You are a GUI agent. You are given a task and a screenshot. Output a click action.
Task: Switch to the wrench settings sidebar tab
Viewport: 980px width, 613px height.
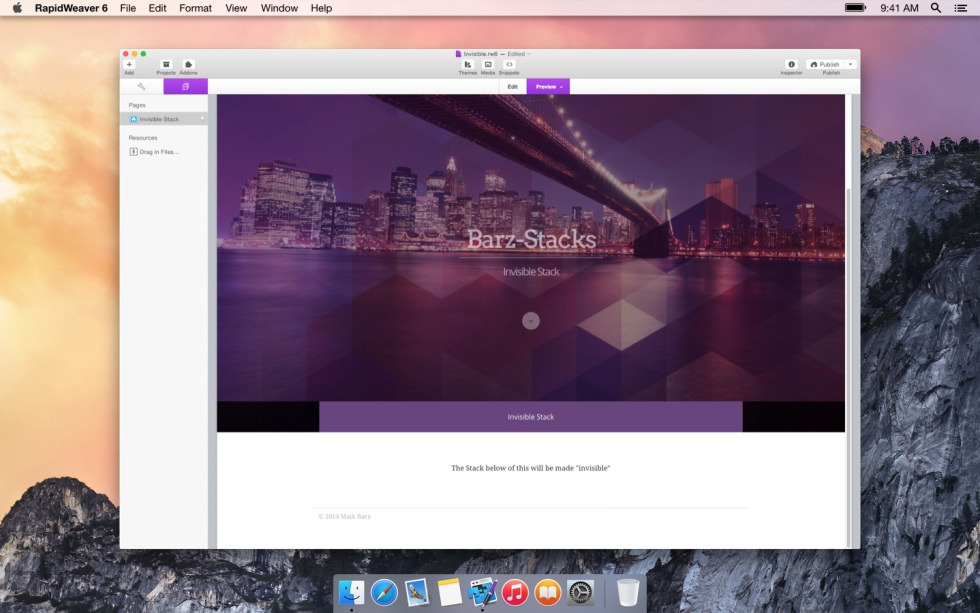141,86
